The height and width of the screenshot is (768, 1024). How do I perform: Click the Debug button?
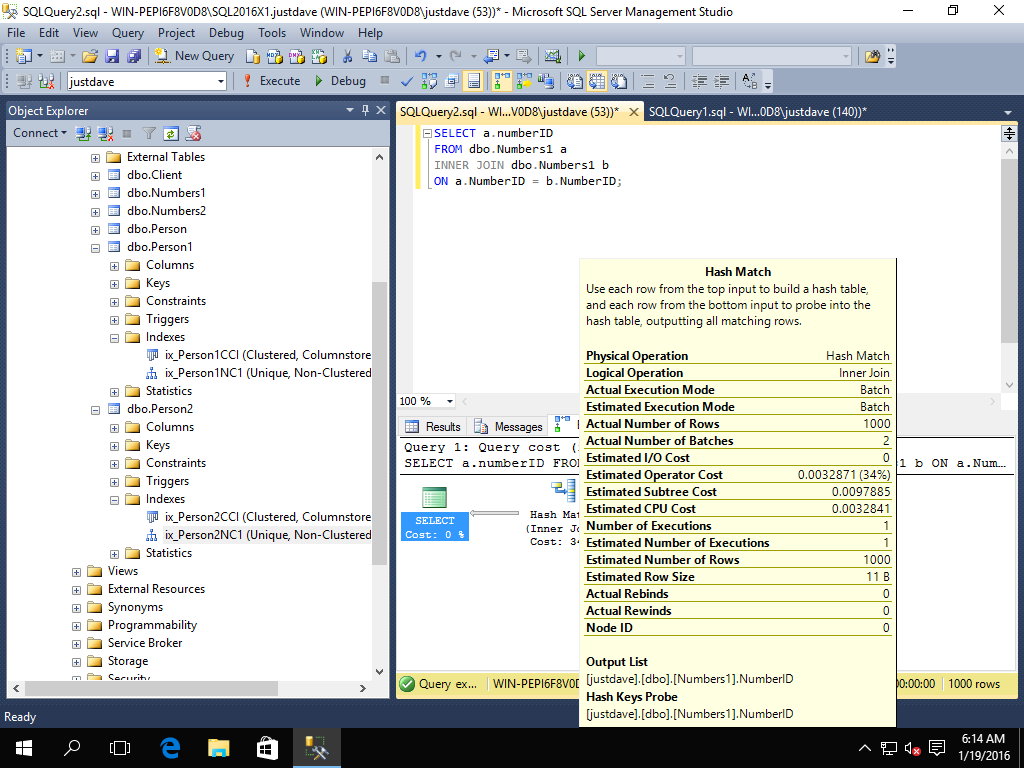point(338,81)
